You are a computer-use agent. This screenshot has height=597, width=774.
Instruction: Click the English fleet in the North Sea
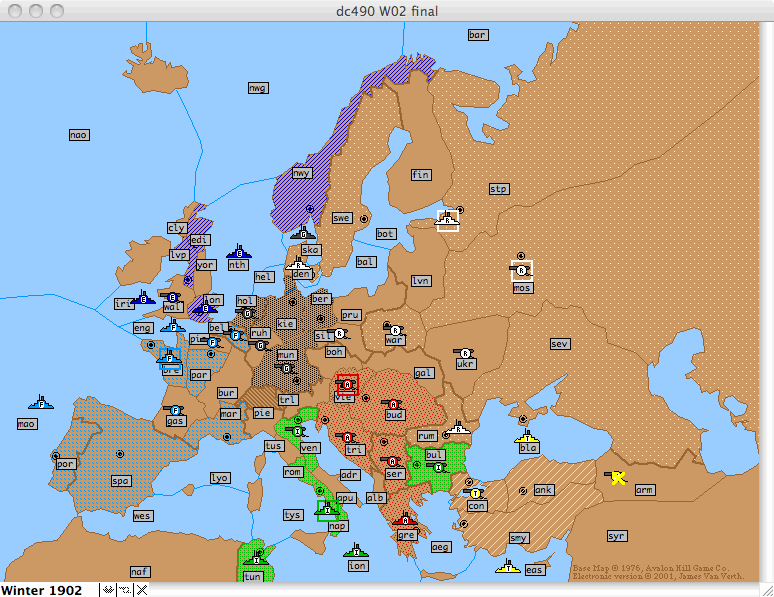coord(238,252)
